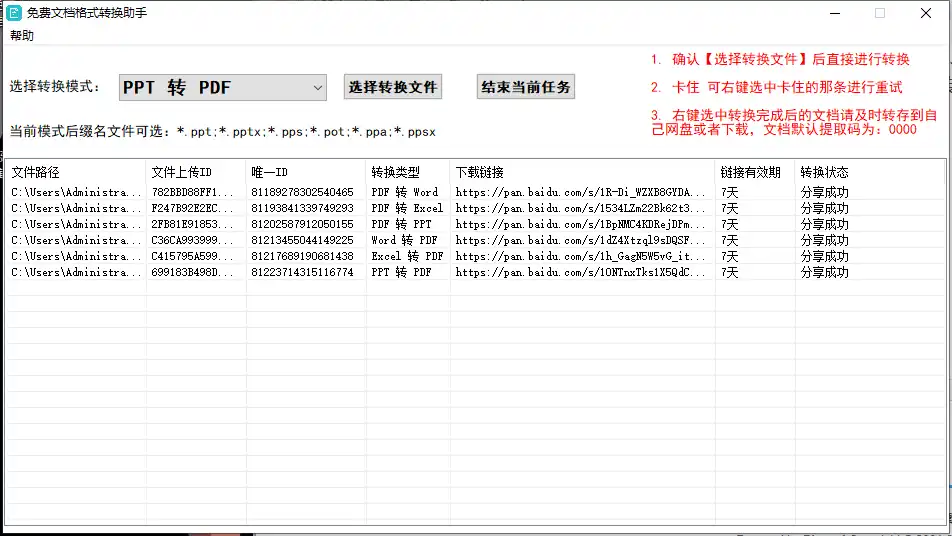Close the 免费文档格式转换助手 window
This screenshot has height=536, width=952.
click(926, 13)
